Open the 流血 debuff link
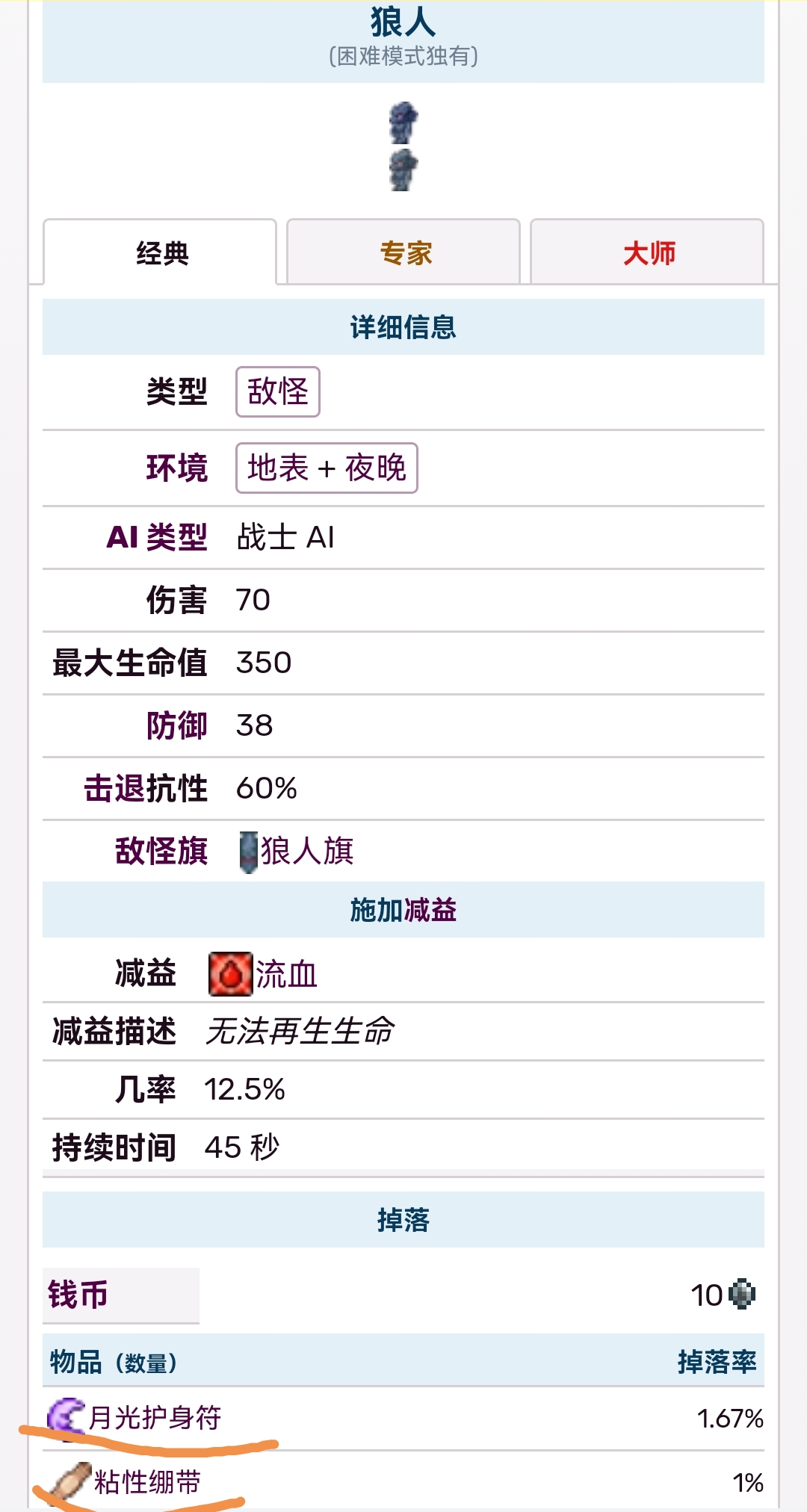 click(x=287, y=975)
